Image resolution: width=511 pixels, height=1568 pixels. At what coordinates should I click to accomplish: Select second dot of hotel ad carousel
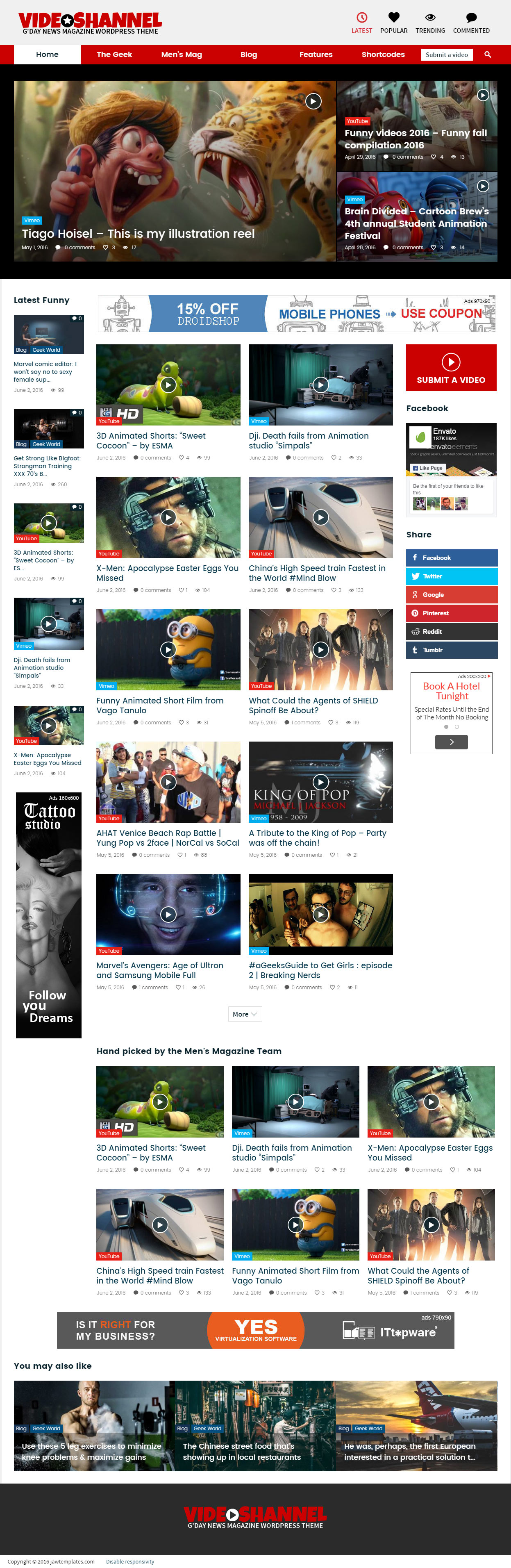[457, 727]
